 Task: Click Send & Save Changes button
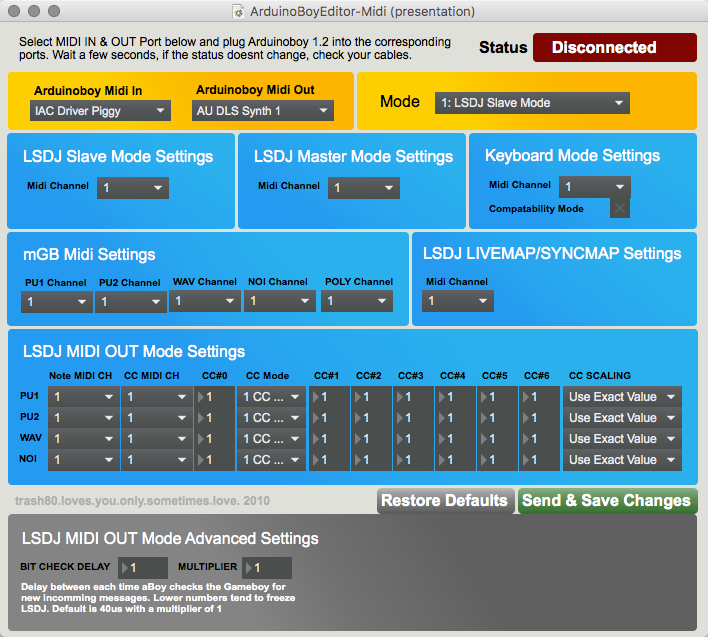[x=607, y=501]
